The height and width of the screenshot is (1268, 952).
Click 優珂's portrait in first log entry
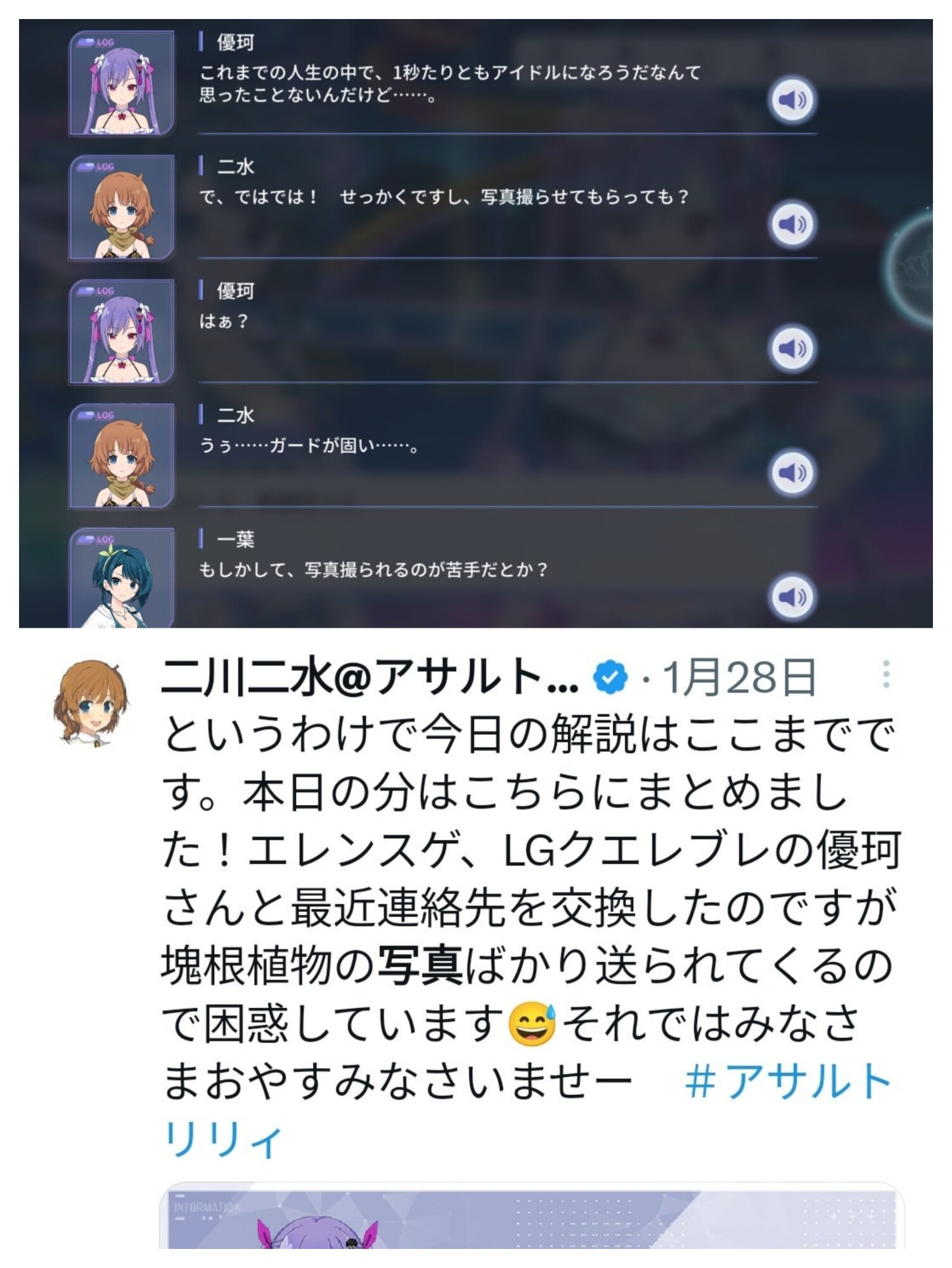point(121,83)
